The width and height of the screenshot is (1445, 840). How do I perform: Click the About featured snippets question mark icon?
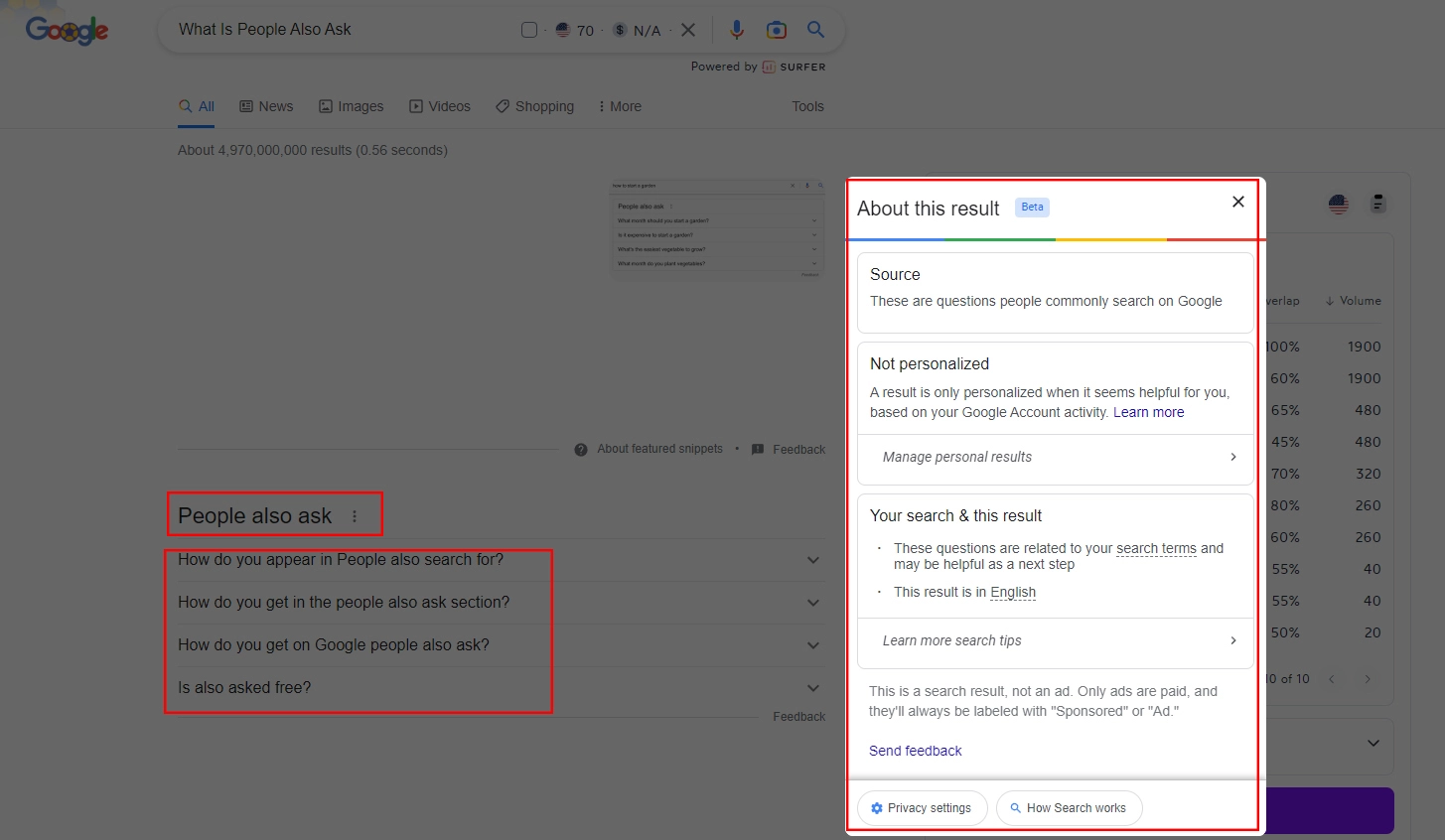click(x=580, y=449)
